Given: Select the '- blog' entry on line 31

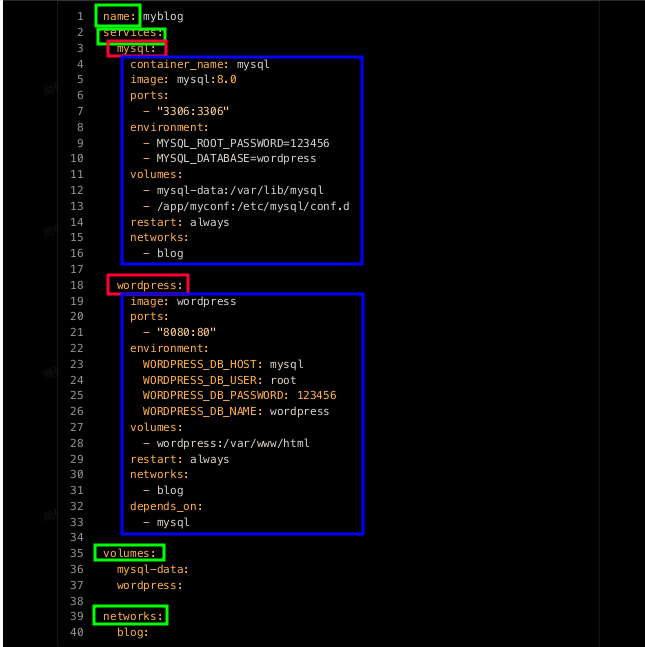Looking at the screenshot, I should click(x=163, y=490).
